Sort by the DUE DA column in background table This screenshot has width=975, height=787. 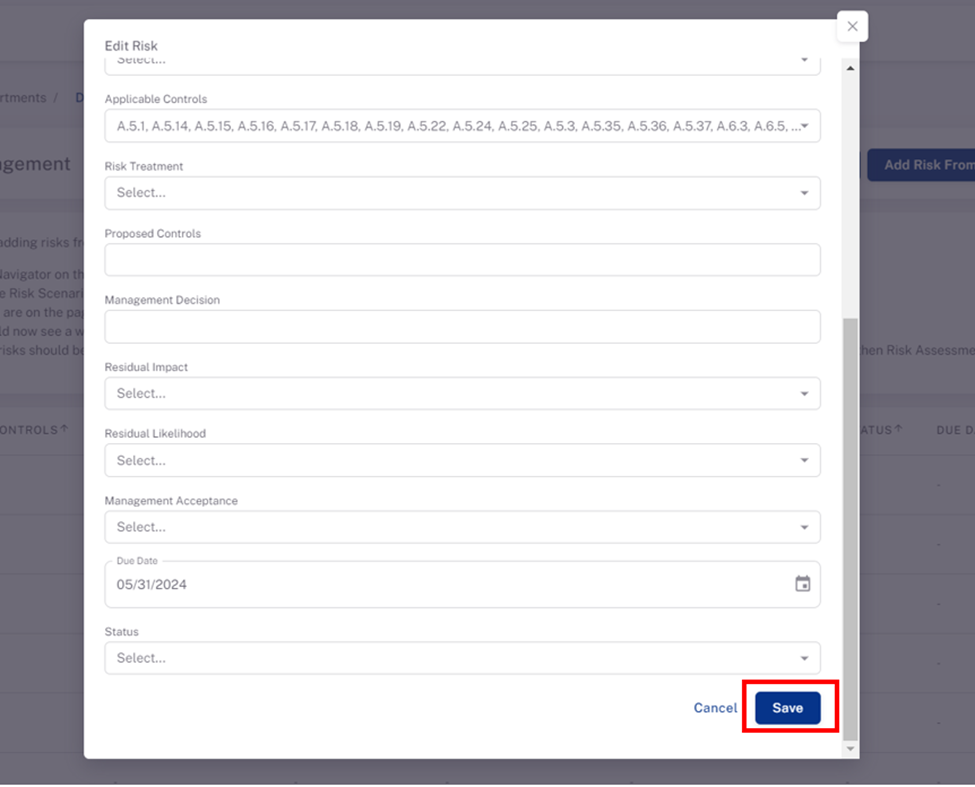pyautogui.click(x=955, y=430)
